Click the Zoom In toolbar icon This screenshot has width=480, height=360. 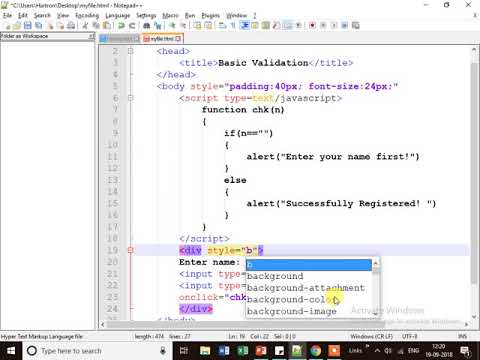pyautogui.click(x=172, y=25)
